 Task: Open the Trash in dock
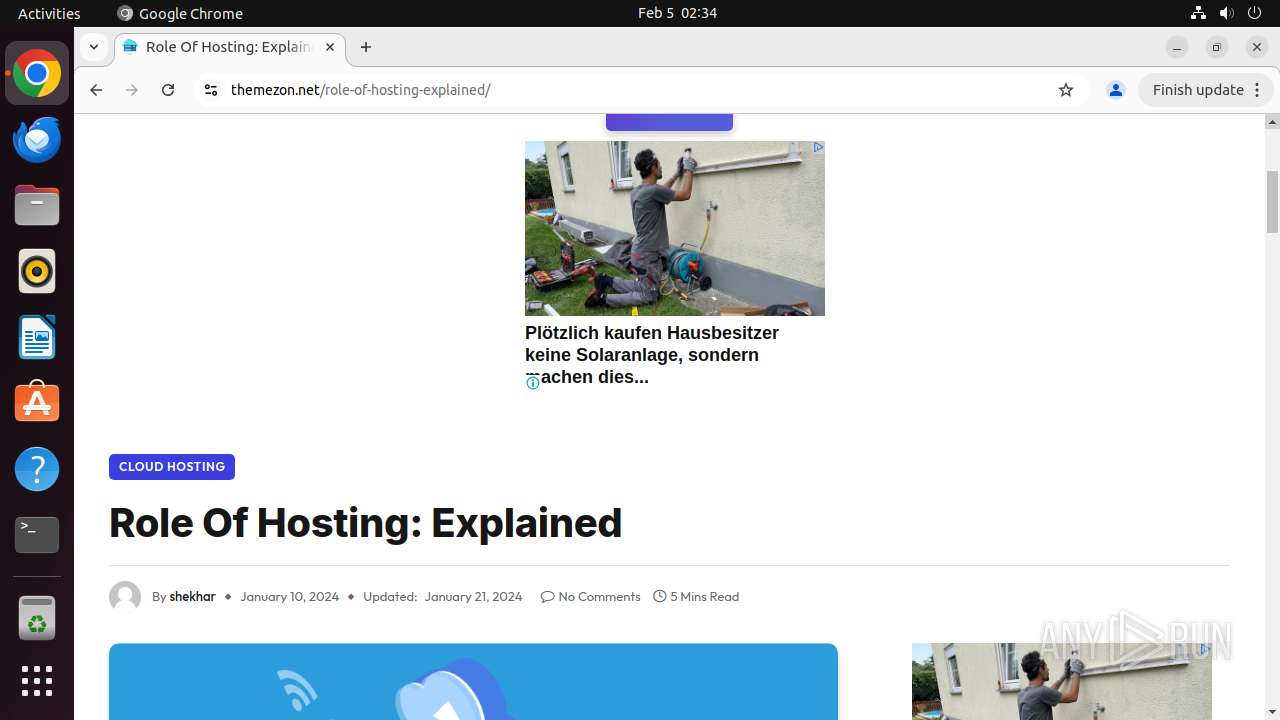37,618
